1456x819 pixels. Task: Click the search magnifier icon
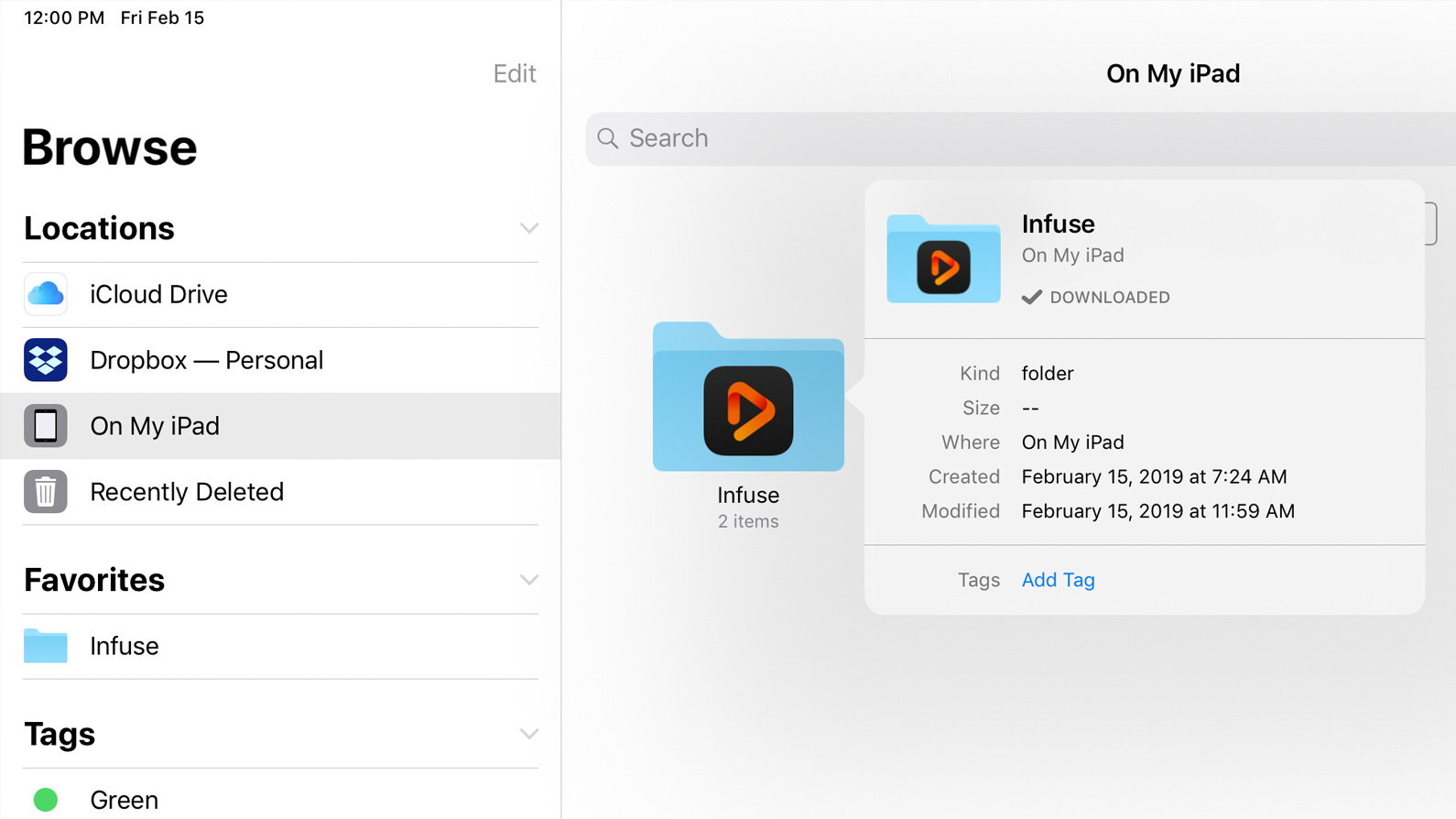(607, 138)
